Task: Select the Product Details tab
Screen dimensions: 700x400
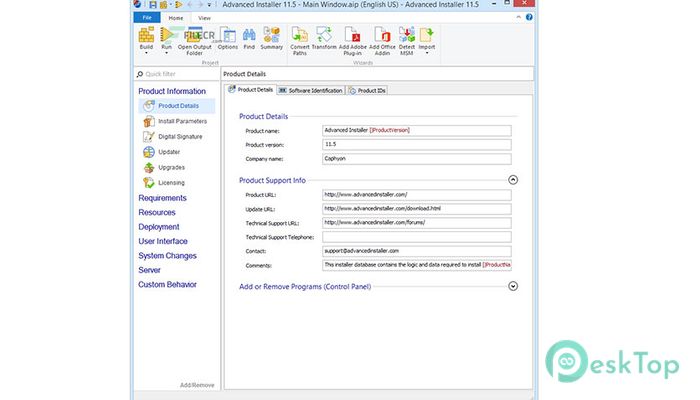Action: [250, 90]
